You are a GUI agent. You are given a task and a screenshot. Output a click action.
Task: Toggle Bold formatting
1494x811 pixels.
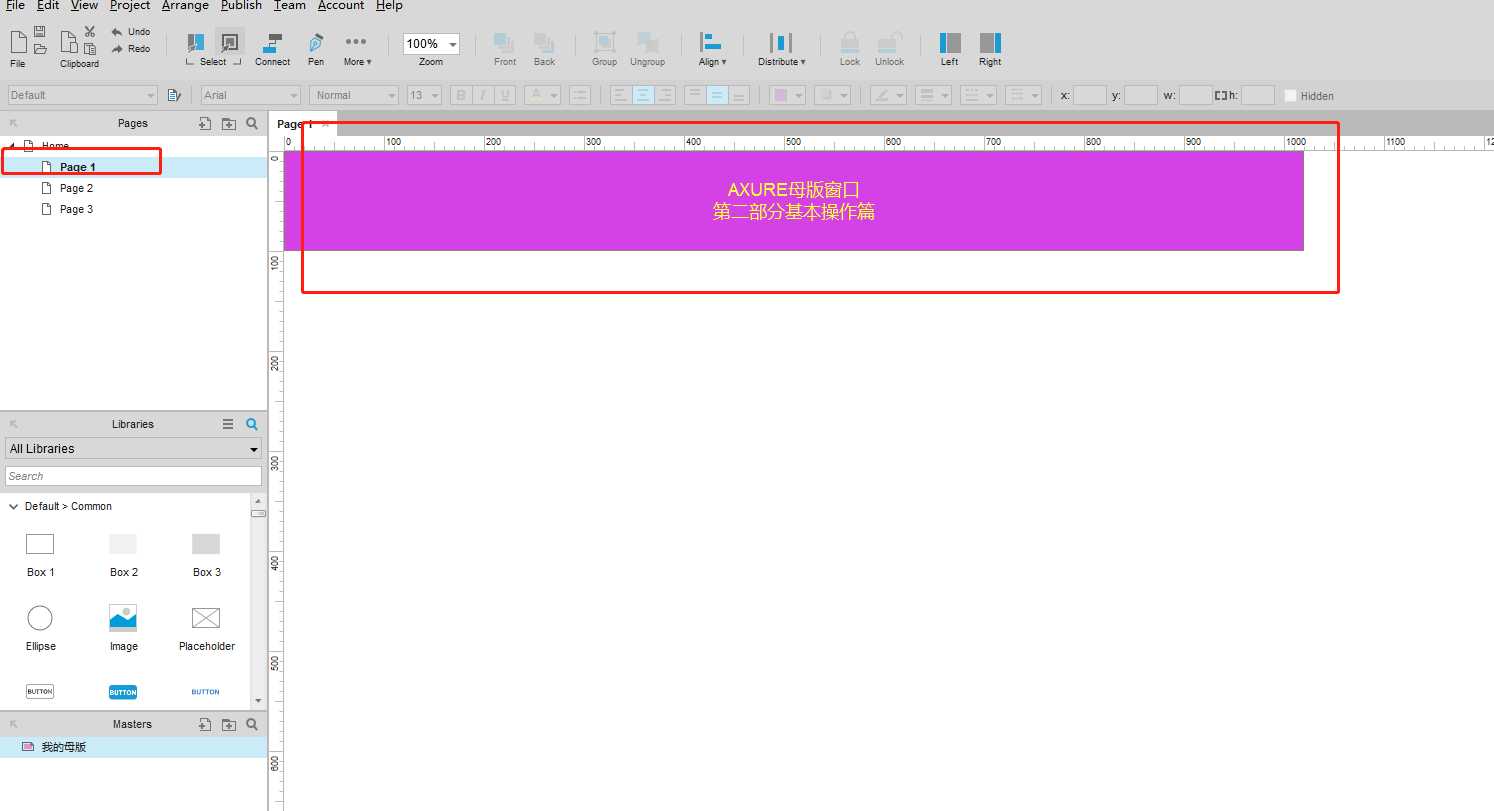pos(461,96)
